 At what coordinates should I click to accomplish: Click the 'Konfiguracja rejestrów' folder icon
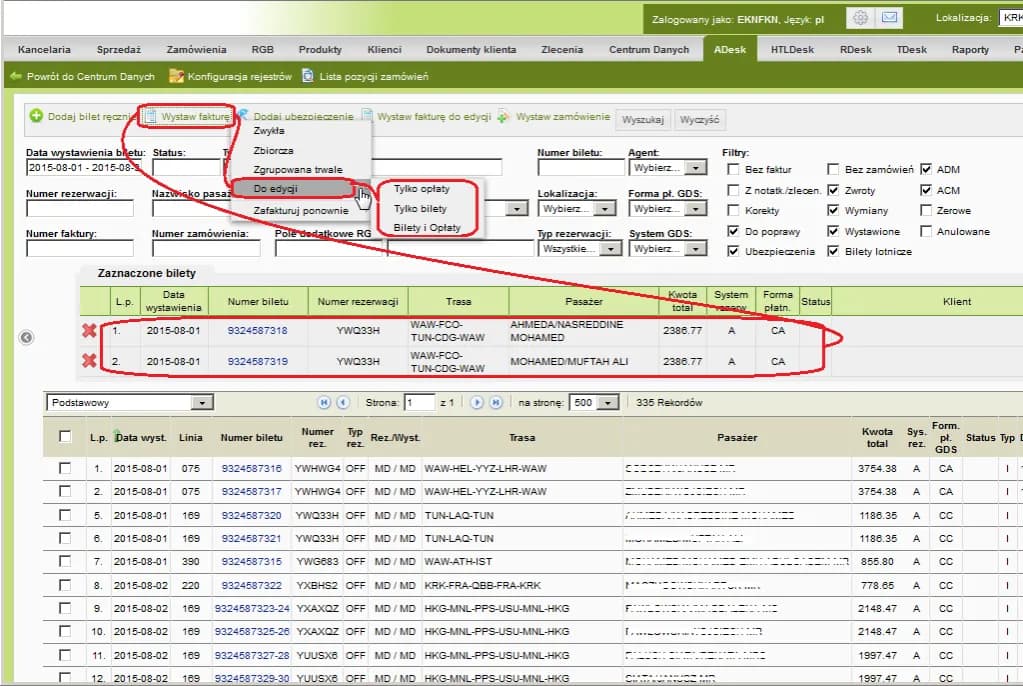177,76
